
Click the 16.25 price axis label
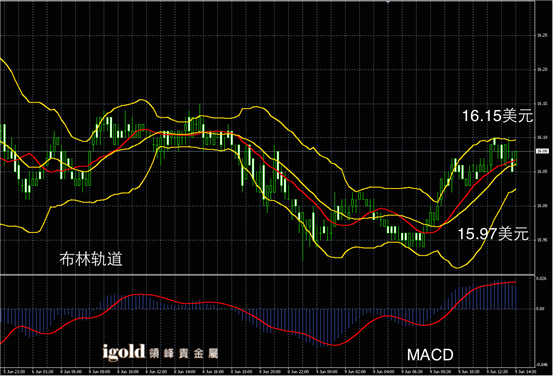[x=542, y=35]
